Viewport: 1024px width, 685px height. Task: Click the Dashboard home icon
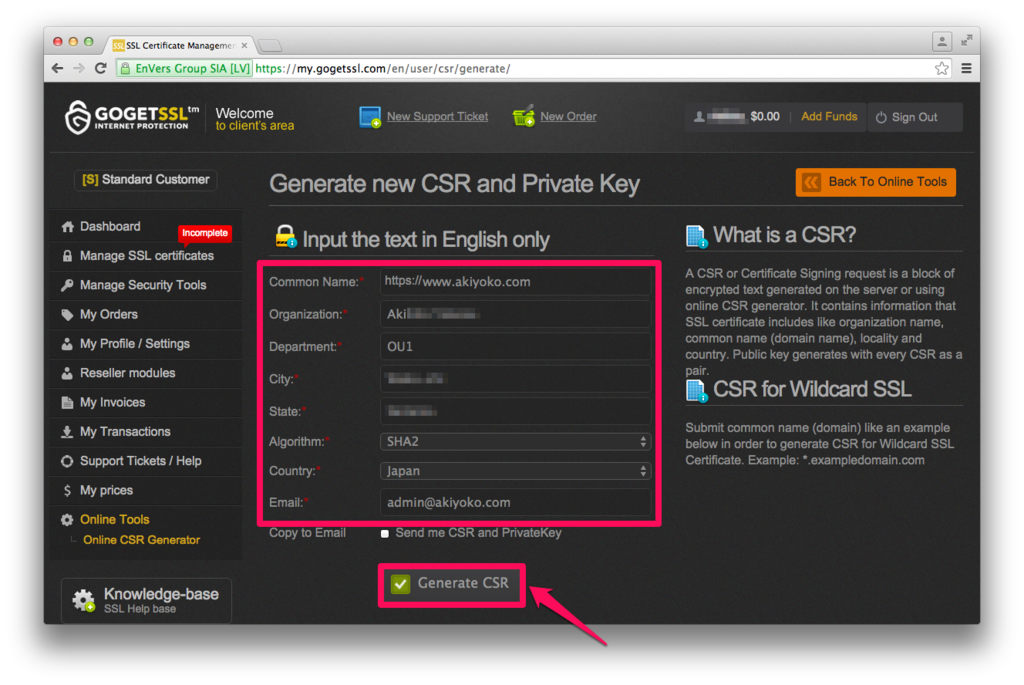[67, 227]
